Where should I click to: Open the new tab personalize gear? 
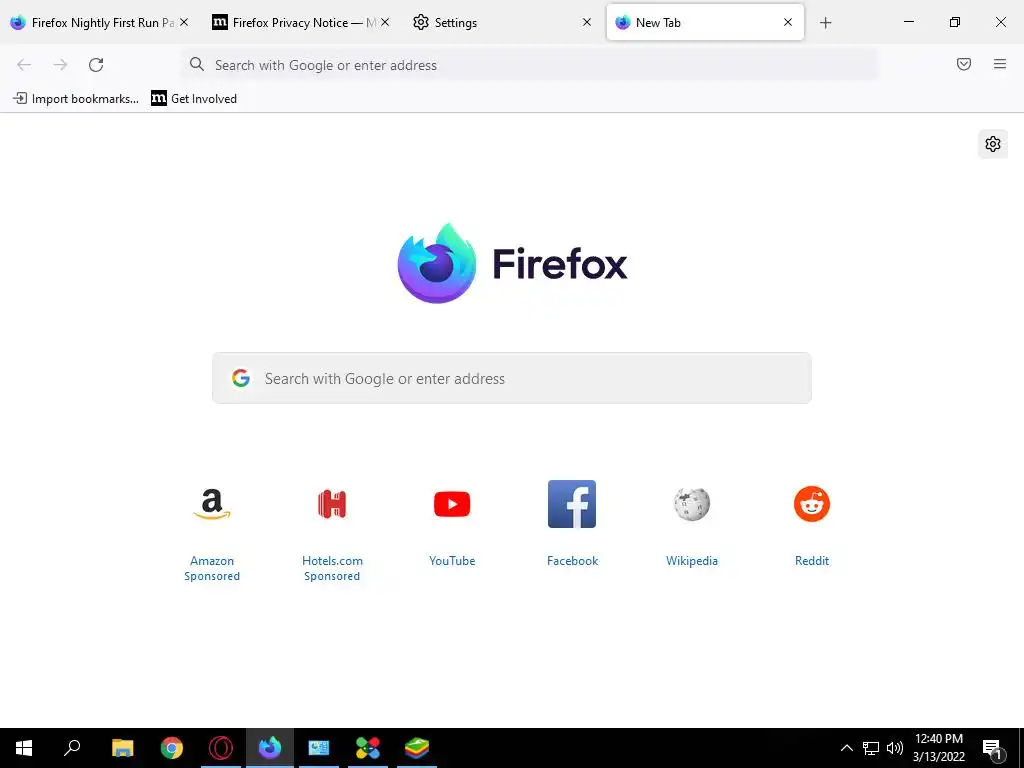coord(993,144)
